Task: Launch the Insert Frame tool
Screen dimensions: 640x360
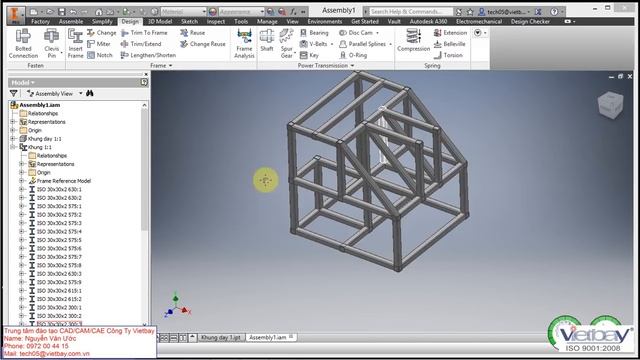Action: point(76,44)
